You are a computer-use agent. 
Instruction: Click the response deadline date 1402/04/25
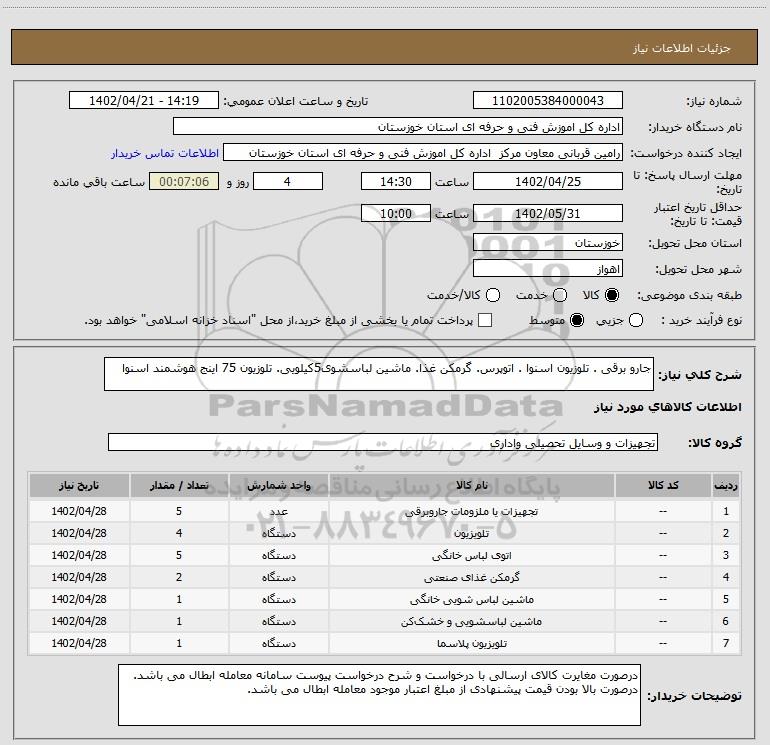pos(548,182)
